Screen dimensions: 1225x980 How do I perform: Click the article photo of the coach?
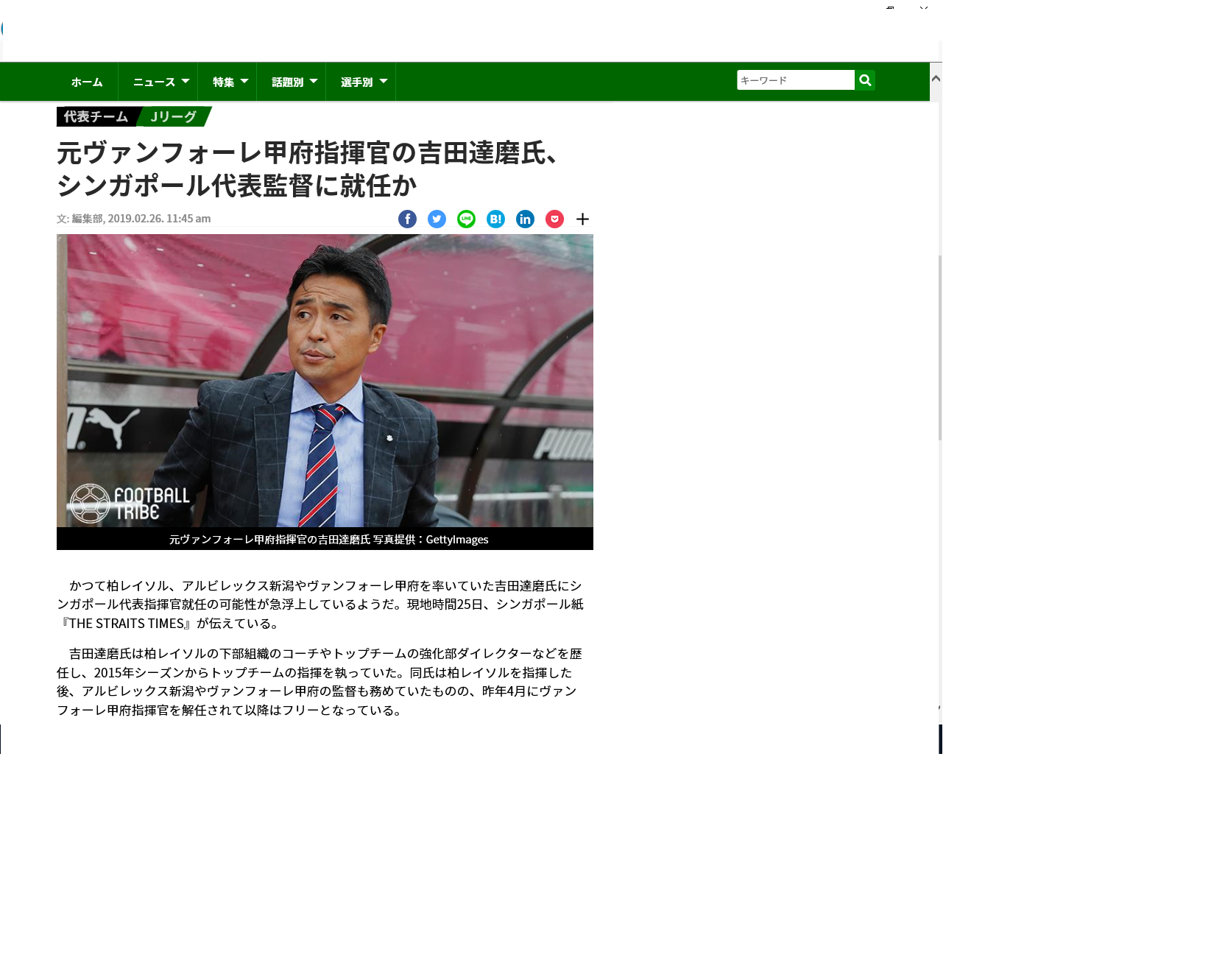pos(325,381)
